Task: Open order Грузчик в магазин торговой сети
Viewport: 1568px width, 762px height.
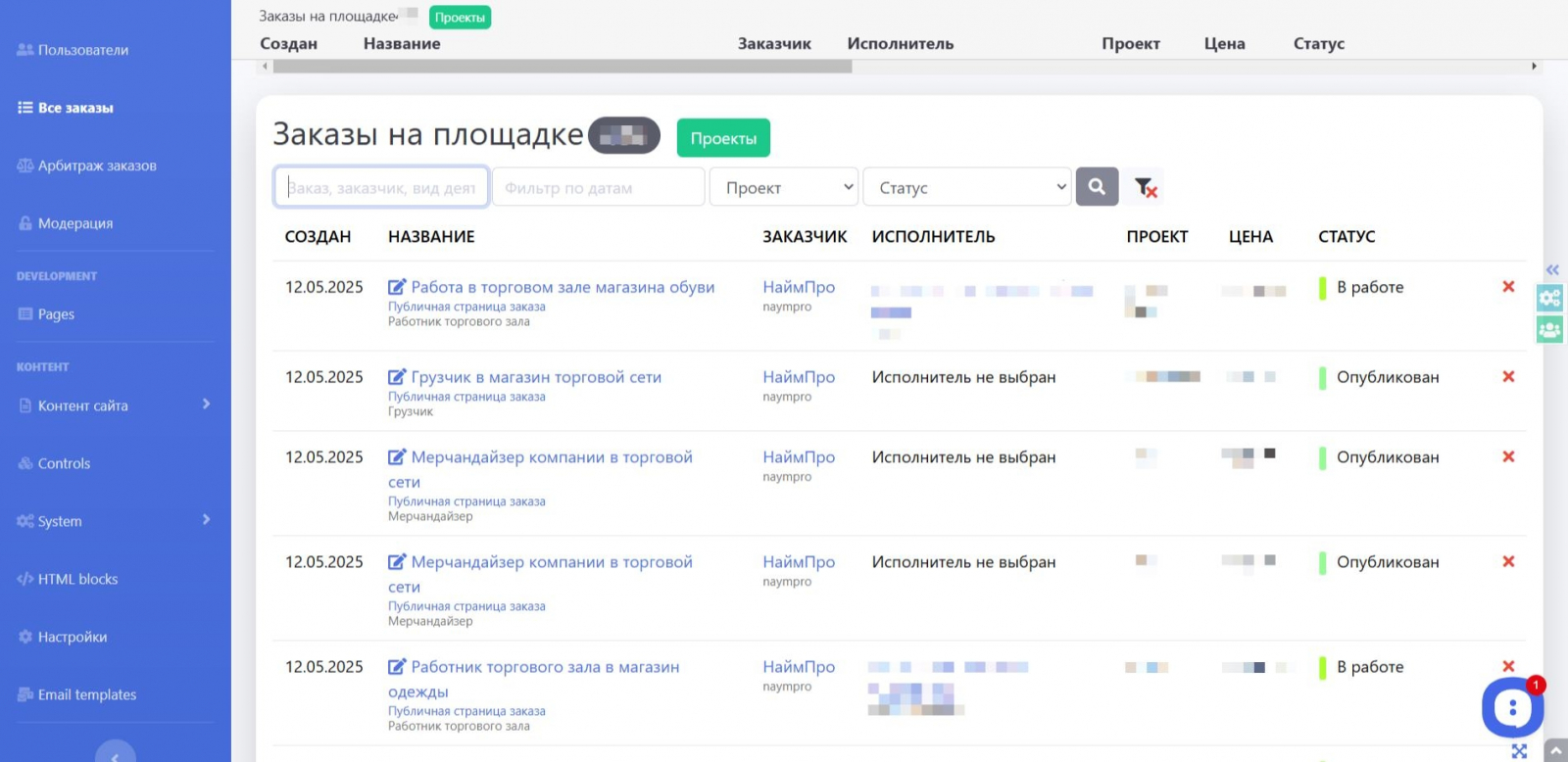Action: pos(536,377)
